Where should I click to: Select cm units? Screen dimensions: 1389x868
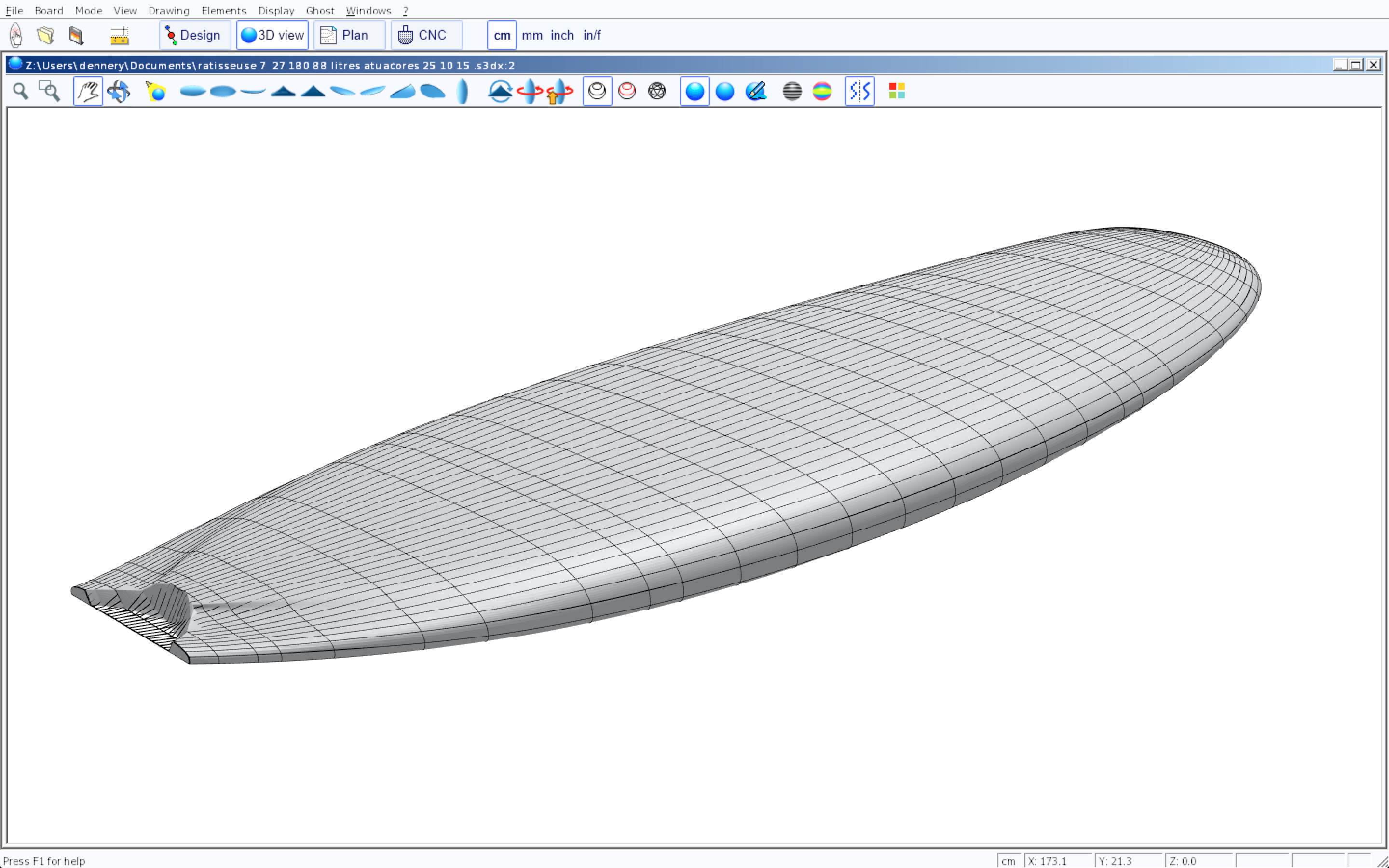(502, 36)
